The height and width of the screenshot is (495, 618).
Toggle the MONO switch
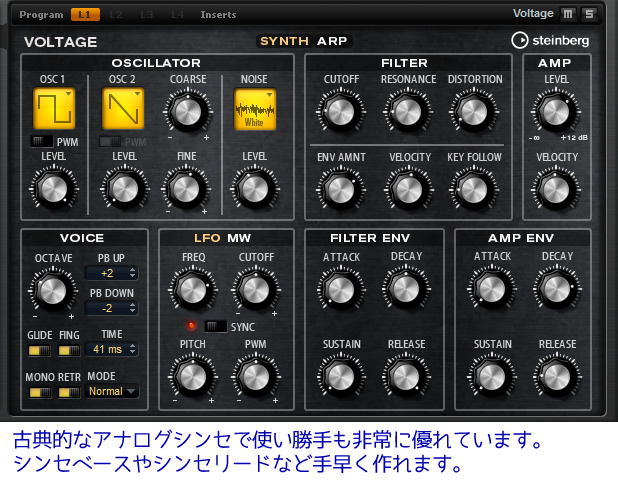[x=40, y=392]
